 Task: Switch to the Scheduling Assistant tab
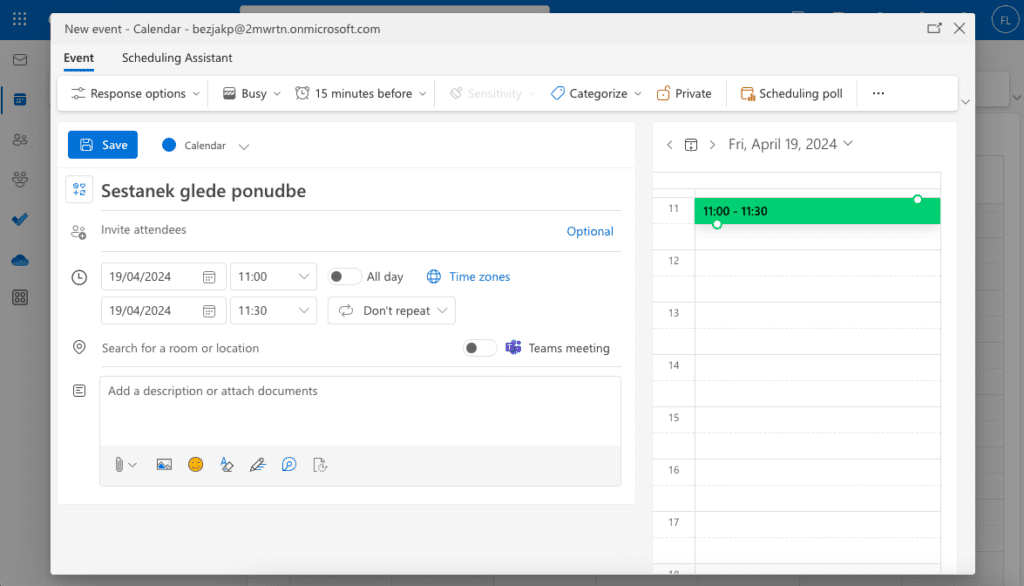[x=177, y=58]
